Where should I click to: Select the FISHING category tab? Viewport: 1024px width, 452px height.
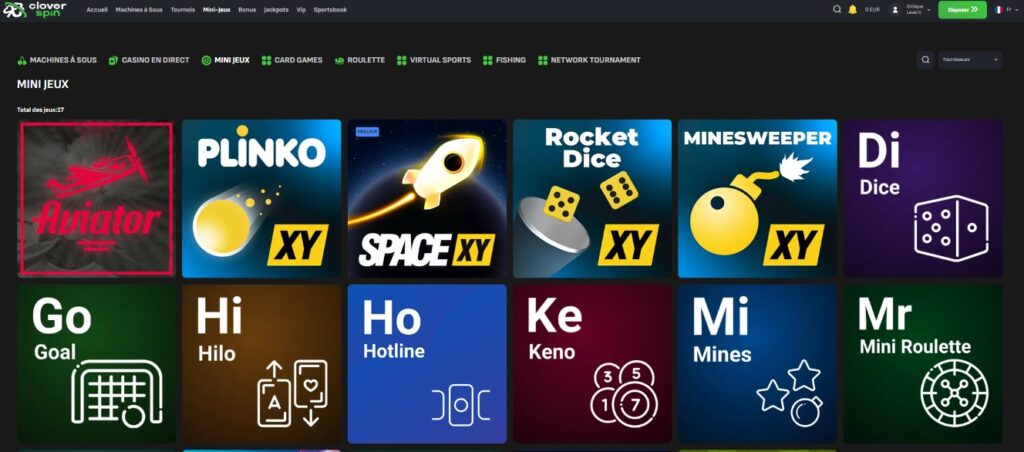pyautogui.click(x=504, y=60)
